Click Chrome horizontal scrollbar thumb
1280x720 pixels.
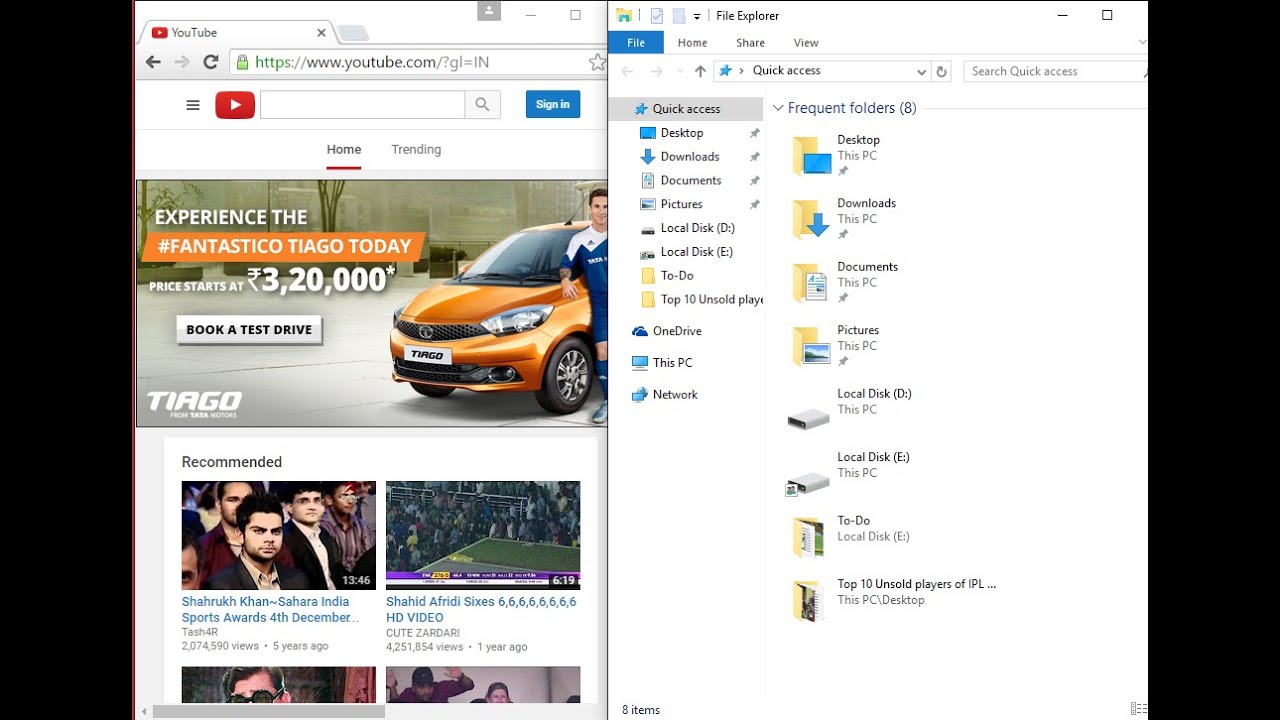click(270, 711)
